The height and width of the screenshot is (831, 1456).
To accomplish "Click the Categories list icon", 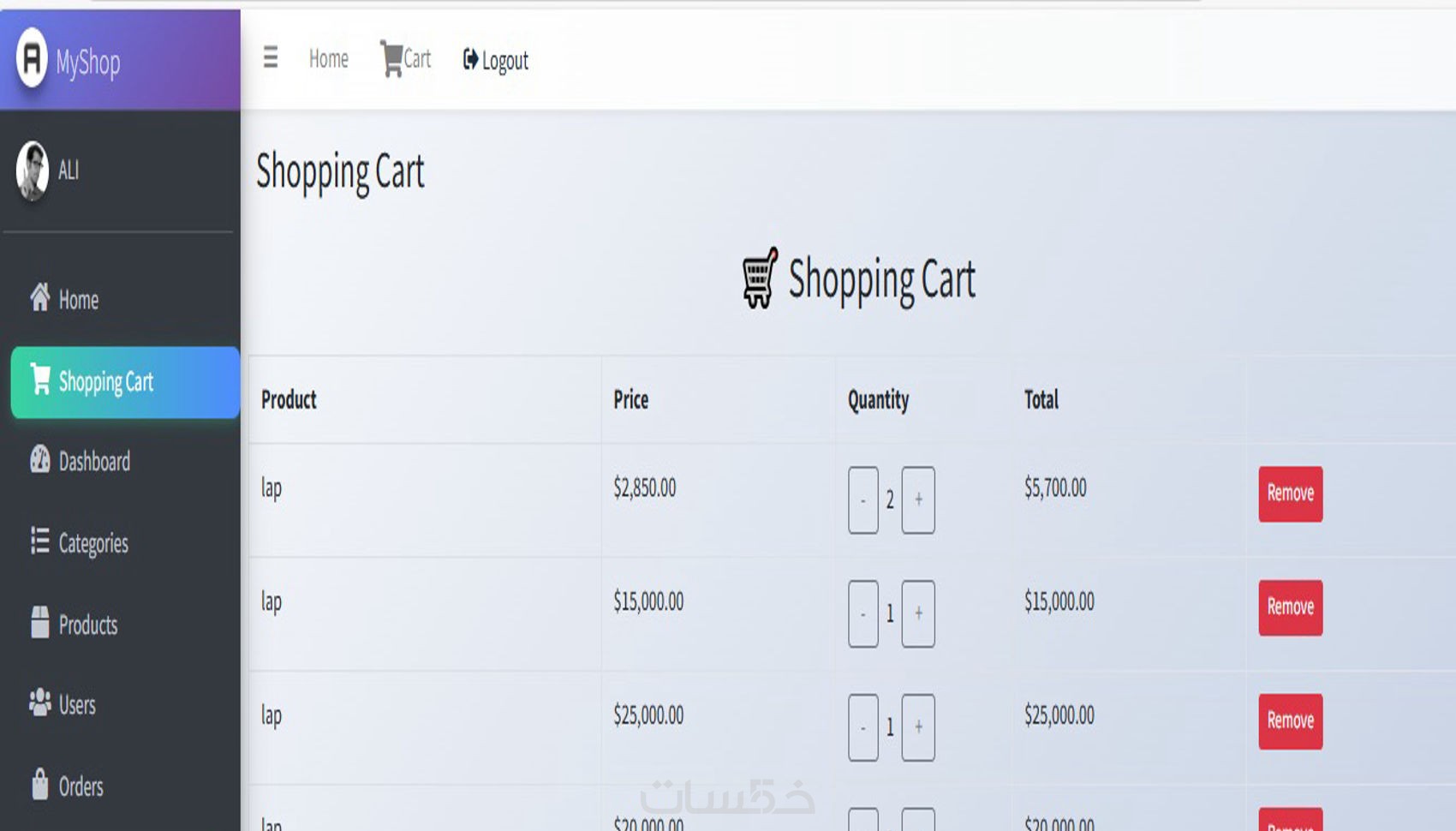I will [x=40, y=541].
